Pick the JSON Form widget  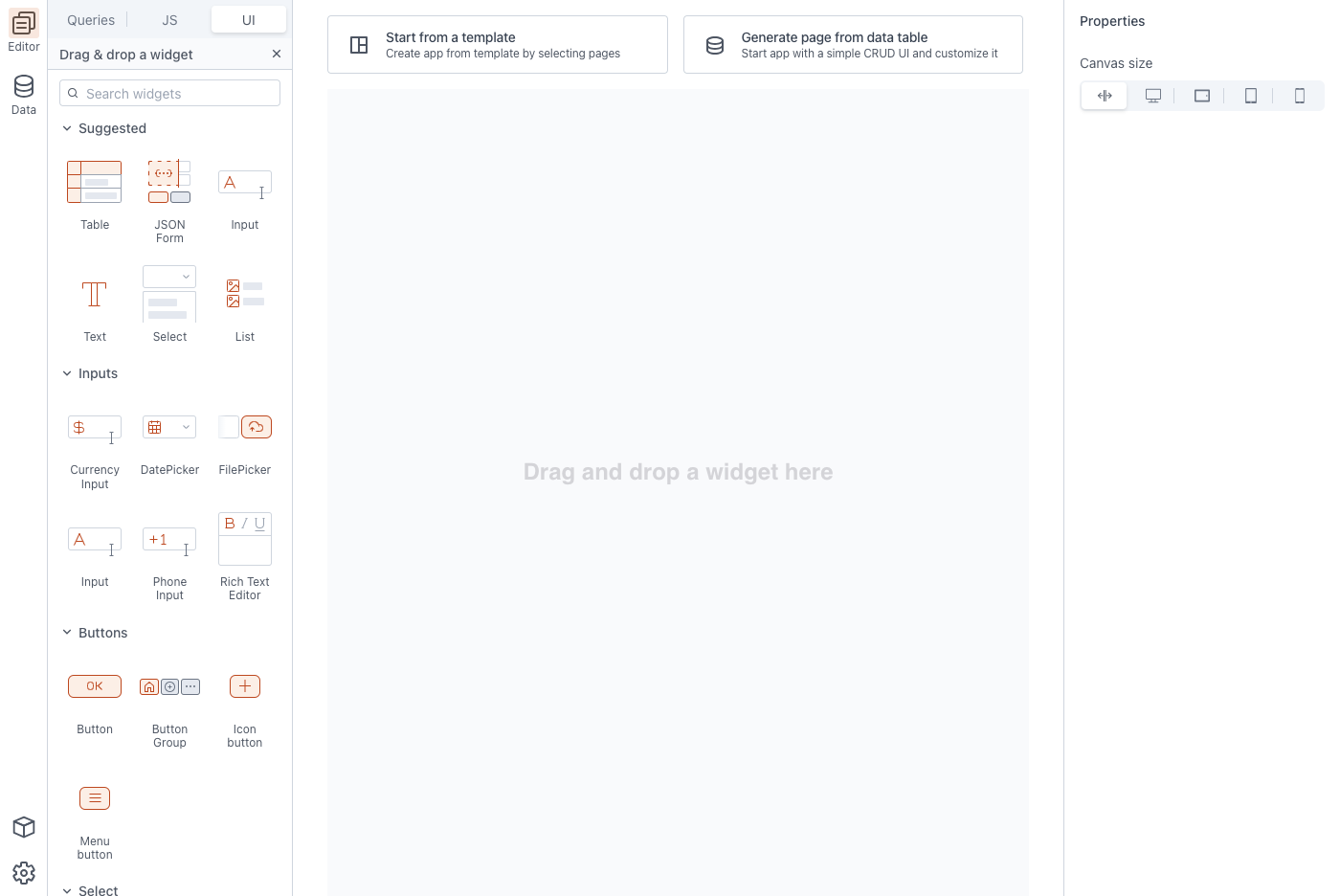pos(169,182)
